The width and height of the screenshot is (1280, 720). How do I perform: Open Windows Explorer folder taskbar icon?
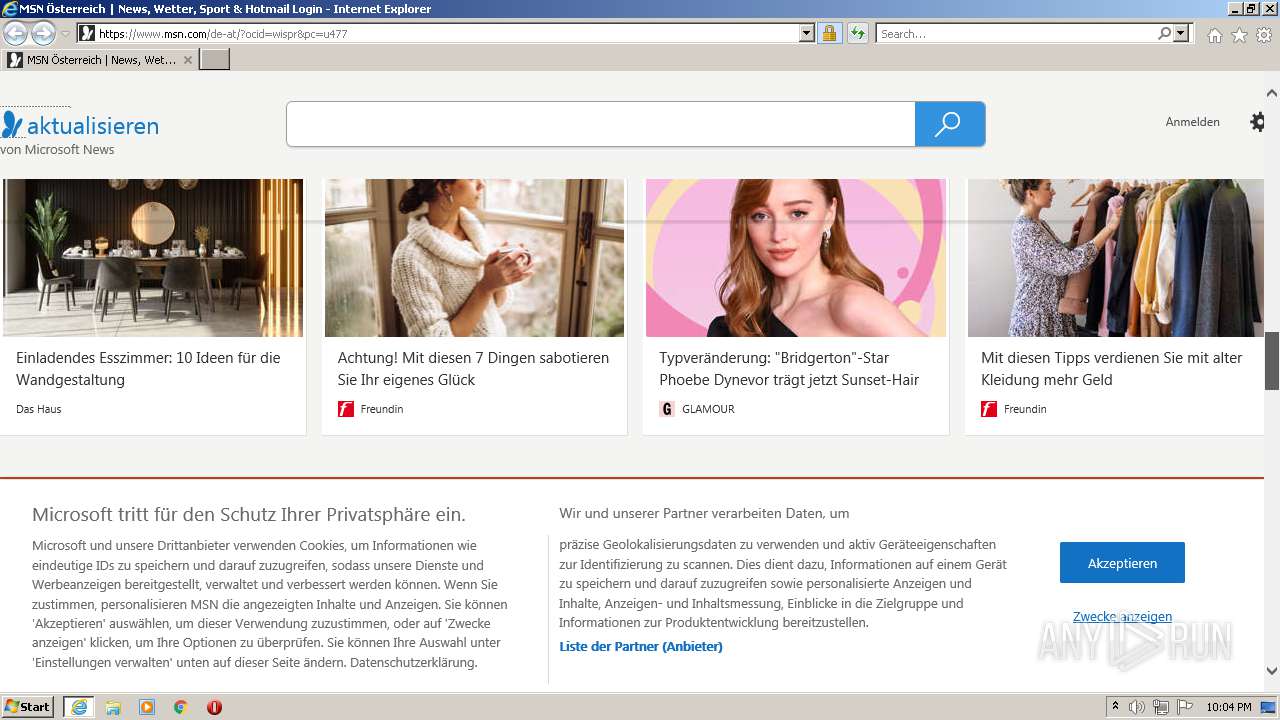(113, 707)
